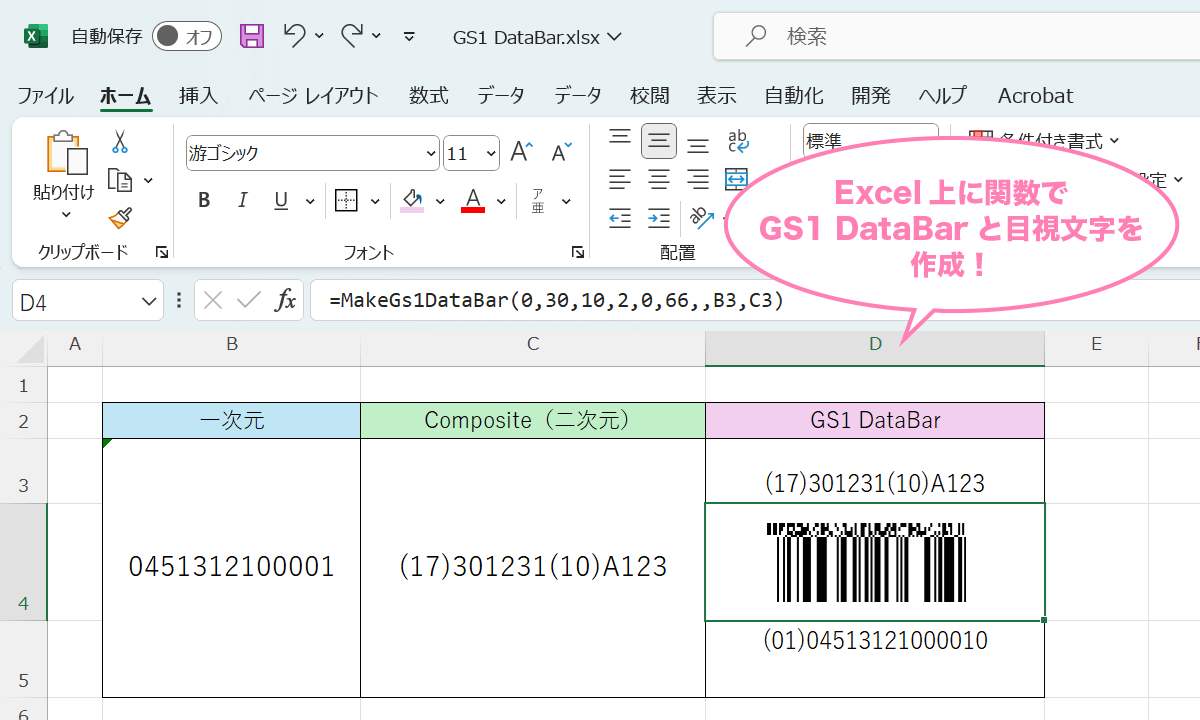
Task: Select column header C
Action: click(533, 344)
